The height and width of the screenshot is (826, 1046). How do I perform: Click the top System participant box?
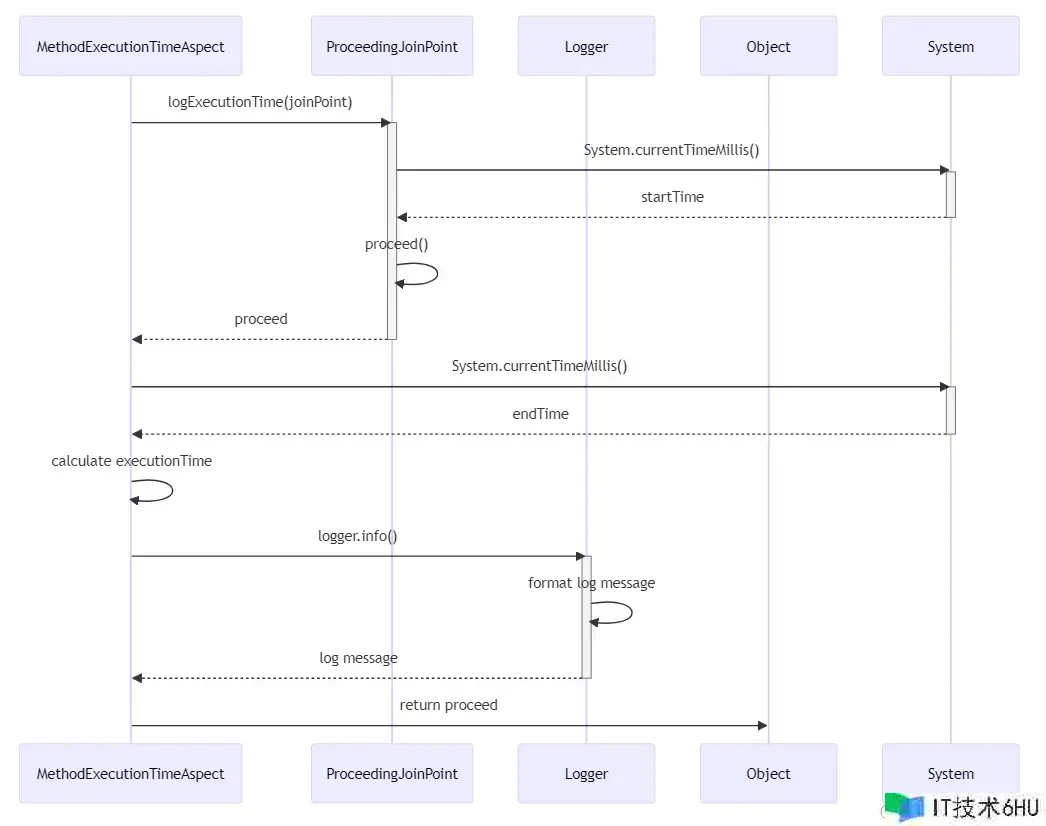(x=950, y=46)
